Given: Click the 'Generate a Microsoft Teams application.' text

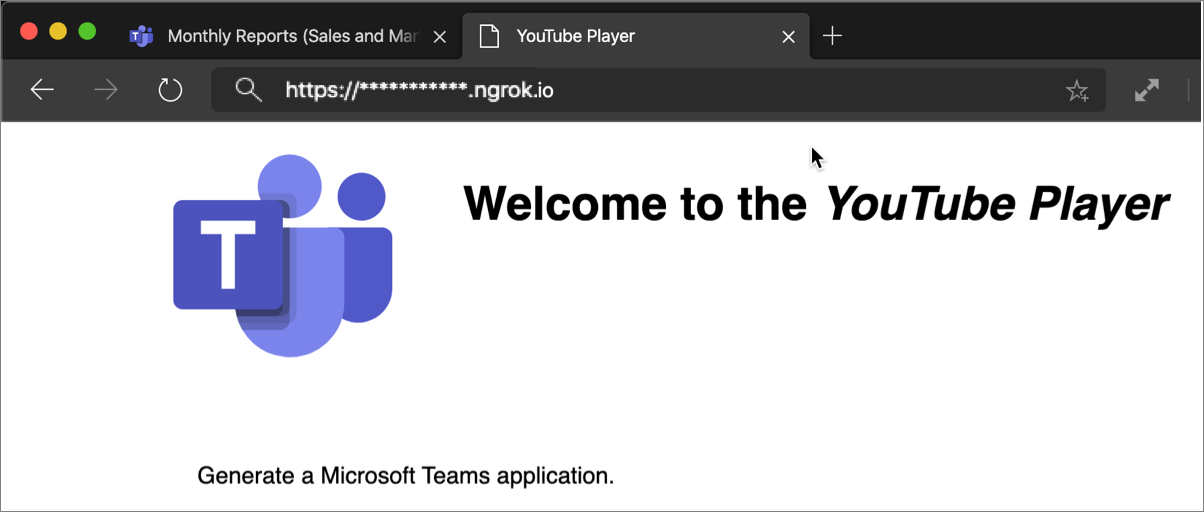Looking at the screenshot, I should tap(406, 476).
